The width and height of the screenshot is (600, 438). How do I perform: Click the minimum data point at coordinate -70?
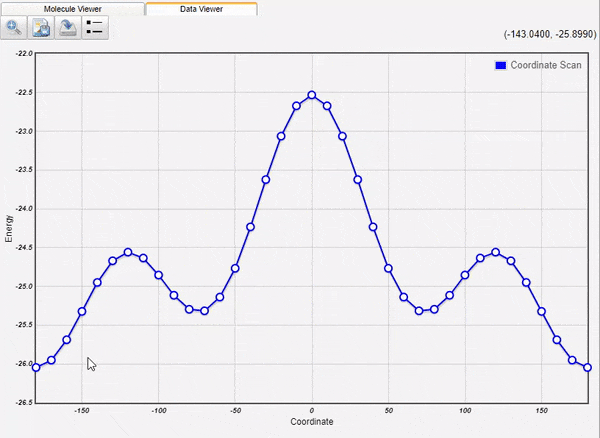pyautogui.click(x=204, y=311)
